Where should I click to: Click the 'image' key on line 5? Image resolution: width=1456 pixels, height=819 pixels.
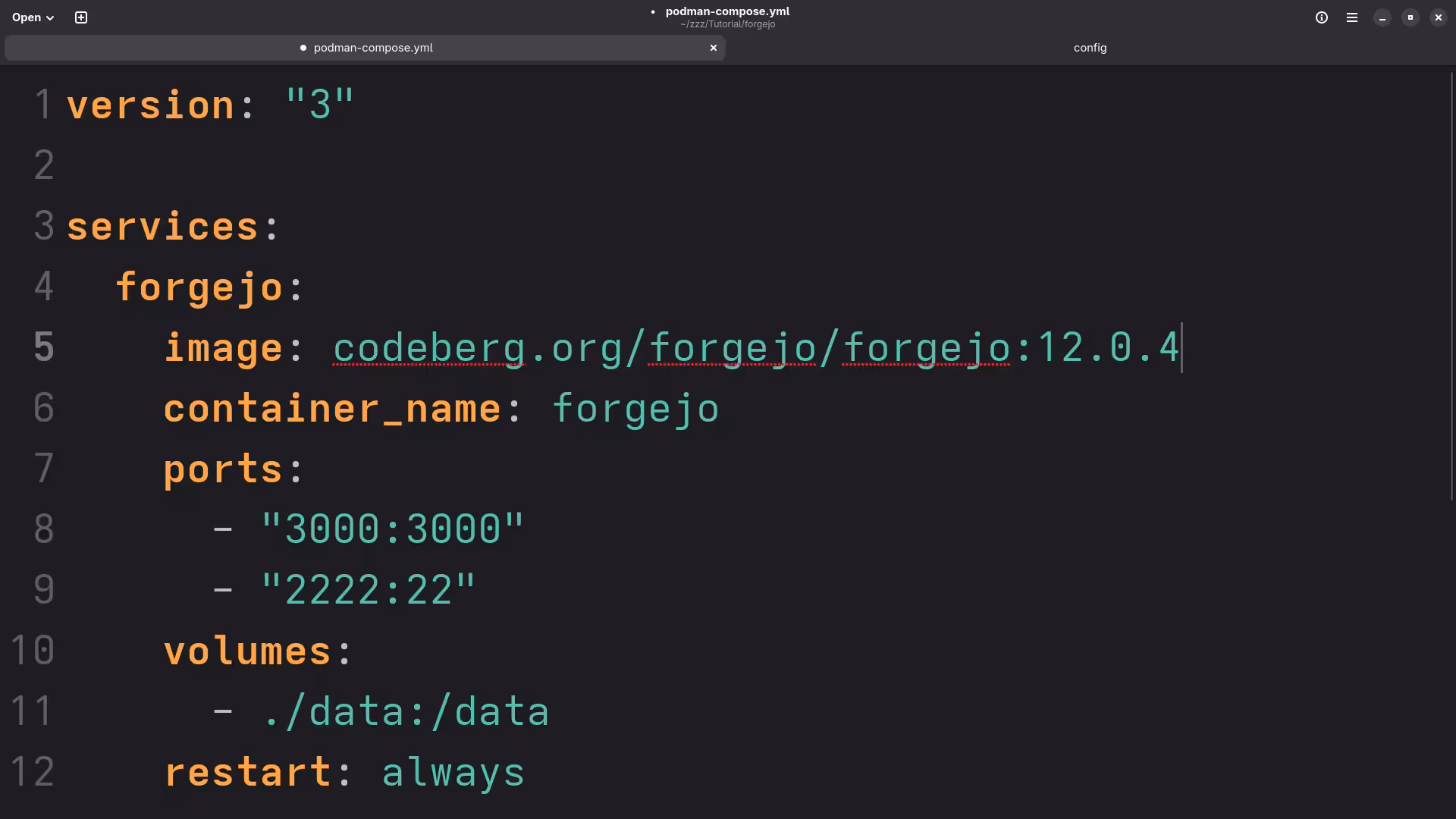pos(224,349)
